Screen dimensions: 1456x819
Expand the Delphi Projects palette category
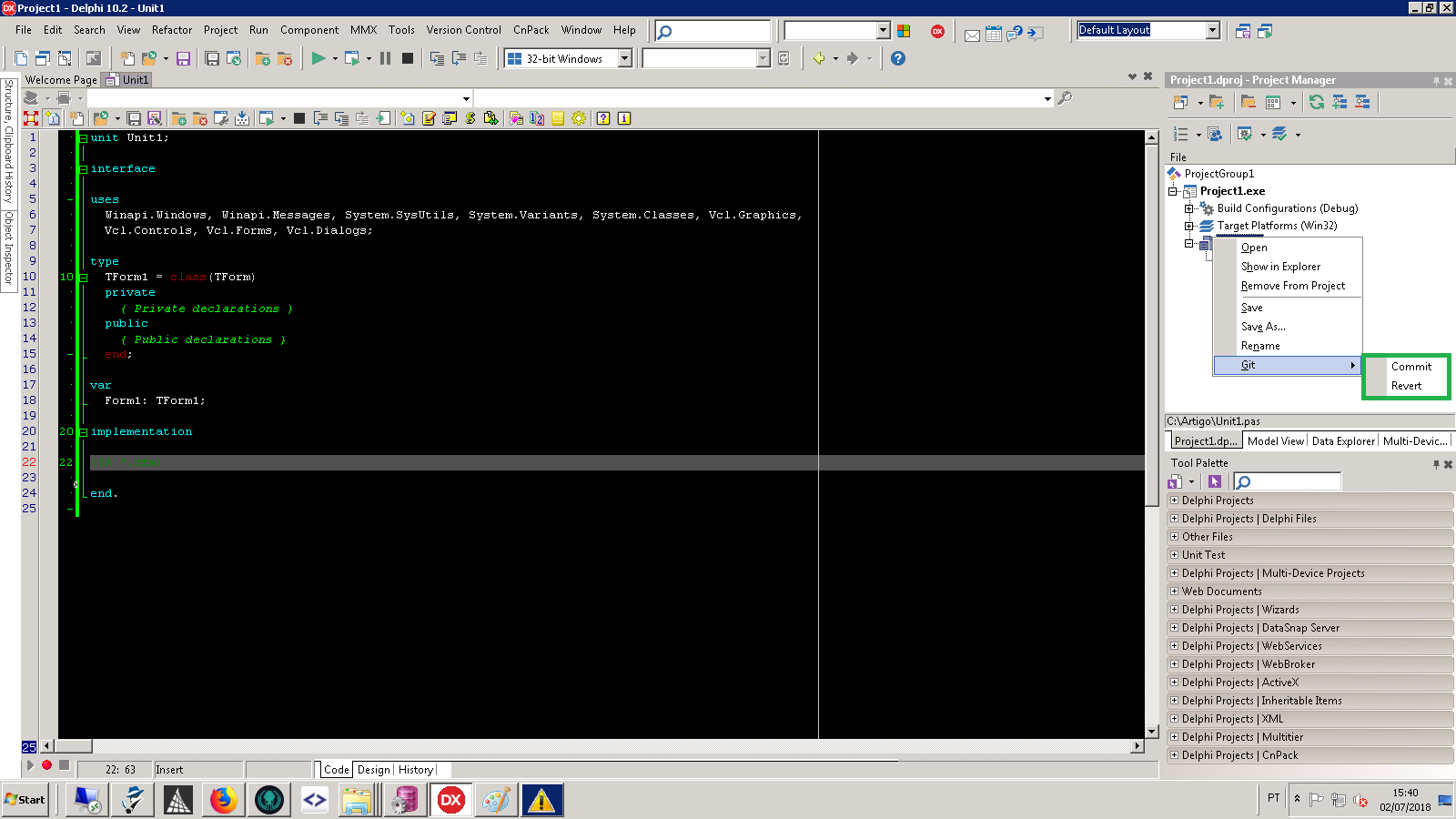(1174, 500)
